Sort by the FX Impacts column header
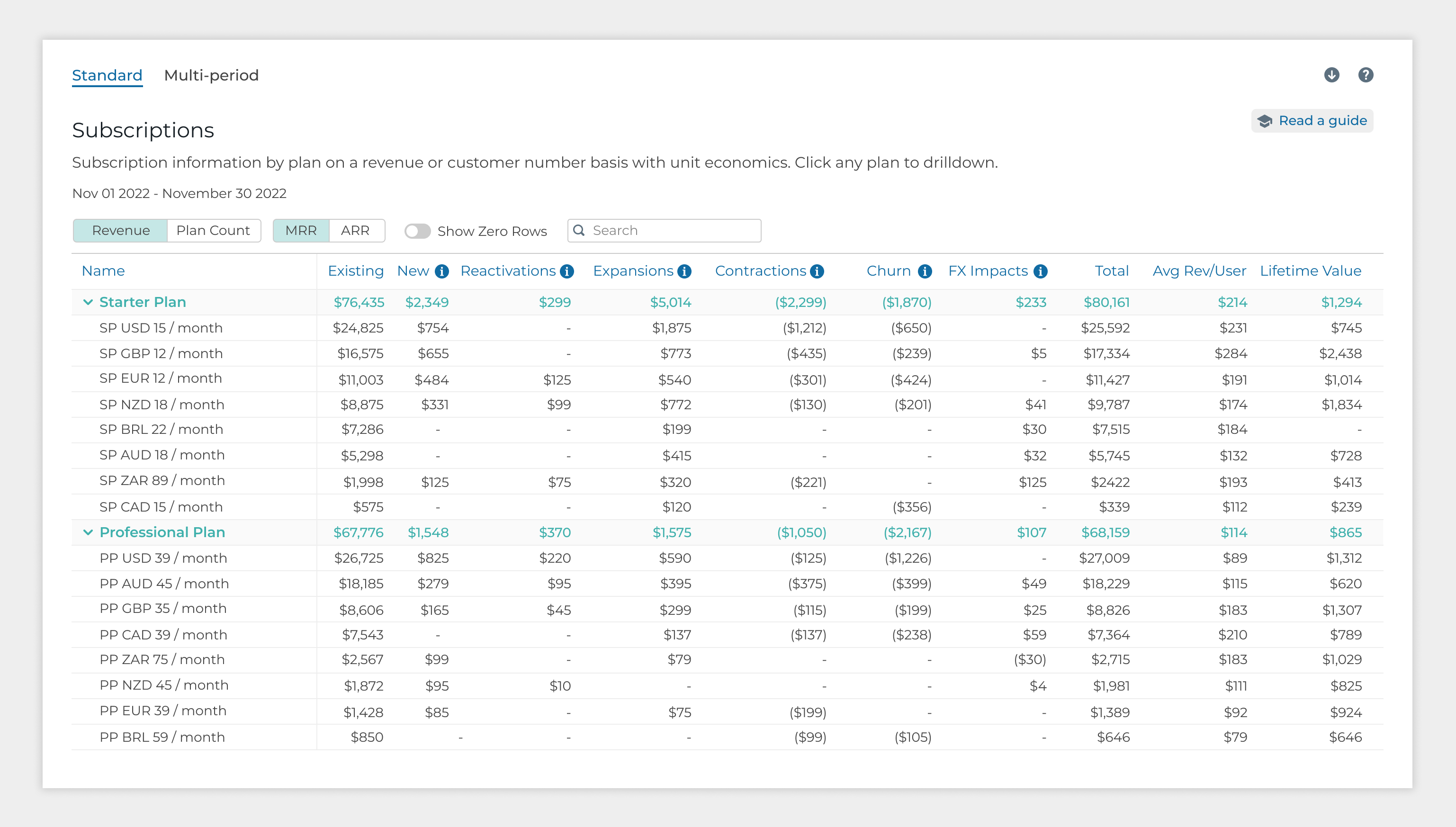Viewport: 1456px width, 827px height. pos(988,271)
